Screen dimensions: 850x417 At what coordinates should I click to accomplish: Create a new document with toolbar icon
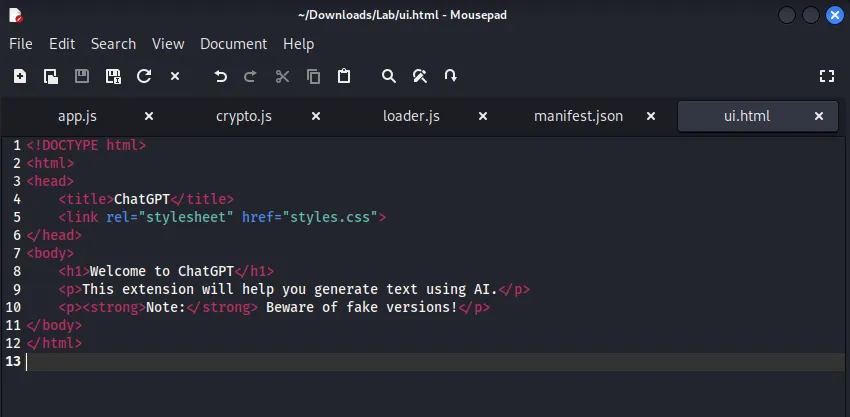(20, 76)
